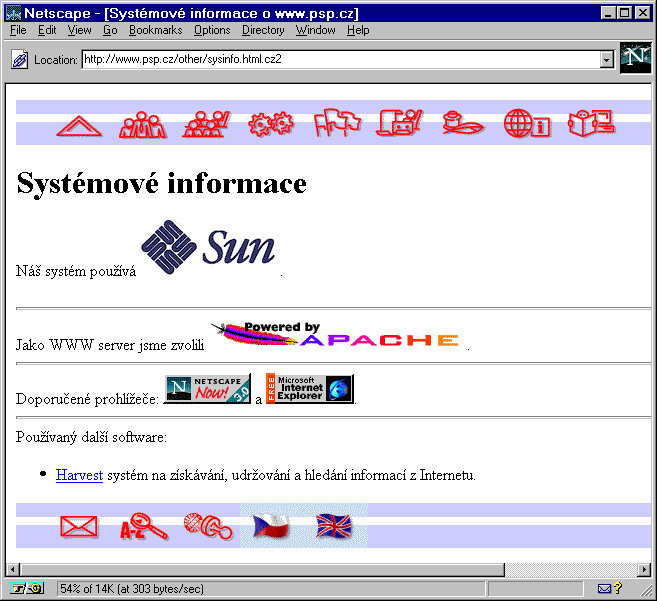Click text "Doporučené prohlížeče:"
657x601 pixels.
(x=88, y=399)
